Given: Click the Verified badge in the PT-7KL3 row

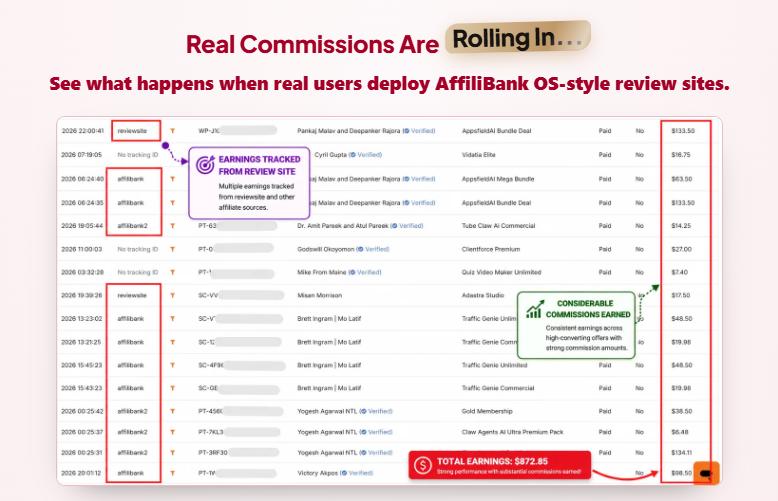Looking at the screenshot, I should click(377, 432).
